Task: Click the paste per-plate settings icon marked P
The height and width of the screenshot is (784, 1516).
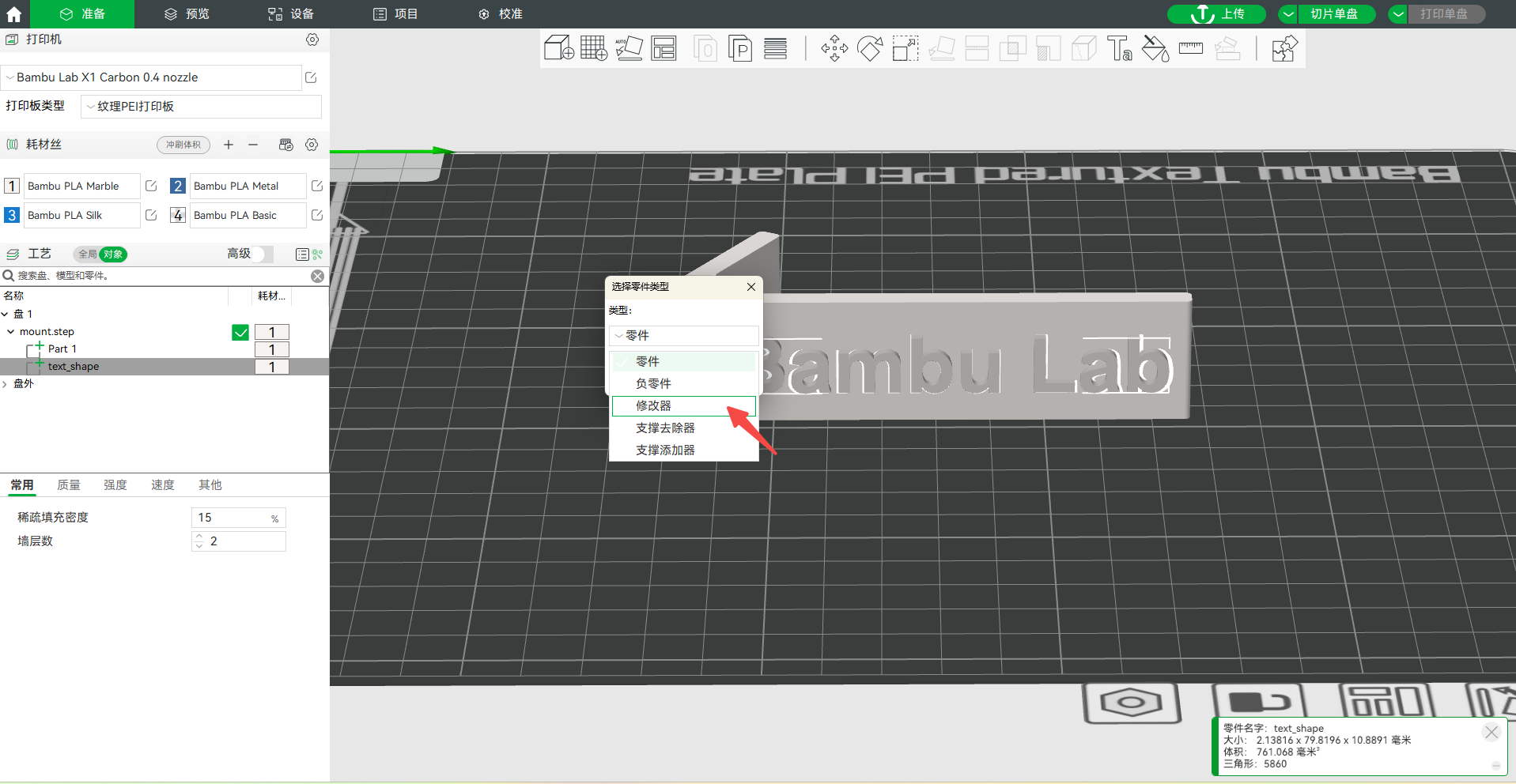Action: [740, 49]
